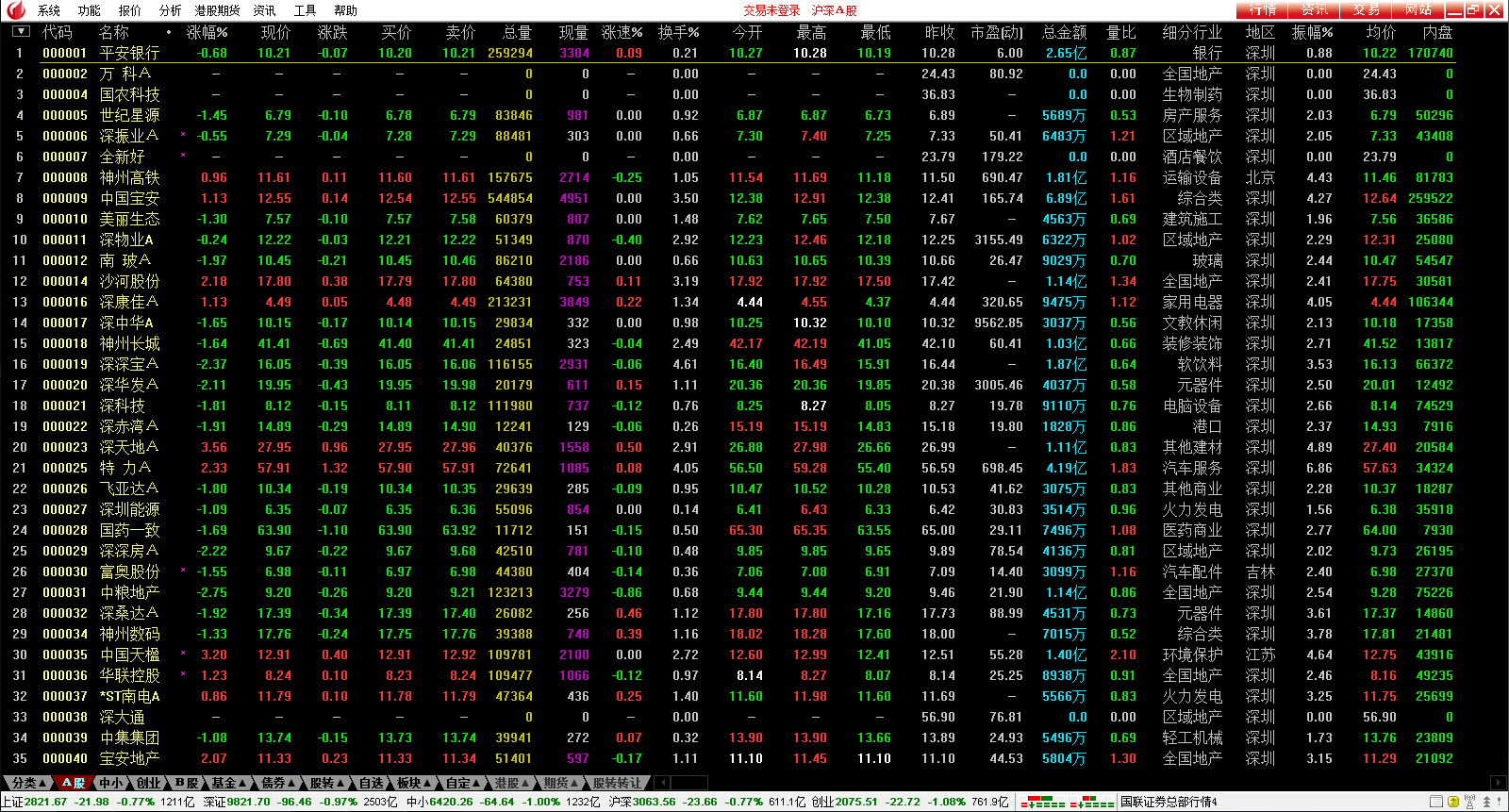Expand the 板块 tab dropdown
1509x812 pixels.
[414, 783]
